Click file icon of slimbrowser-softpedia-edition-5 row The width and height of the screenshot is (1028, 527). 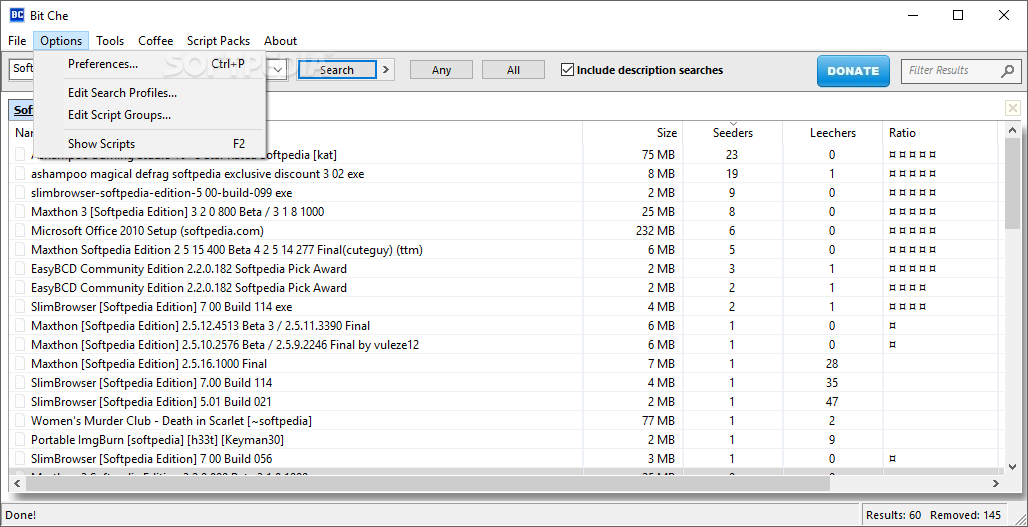tap(20, 193)
